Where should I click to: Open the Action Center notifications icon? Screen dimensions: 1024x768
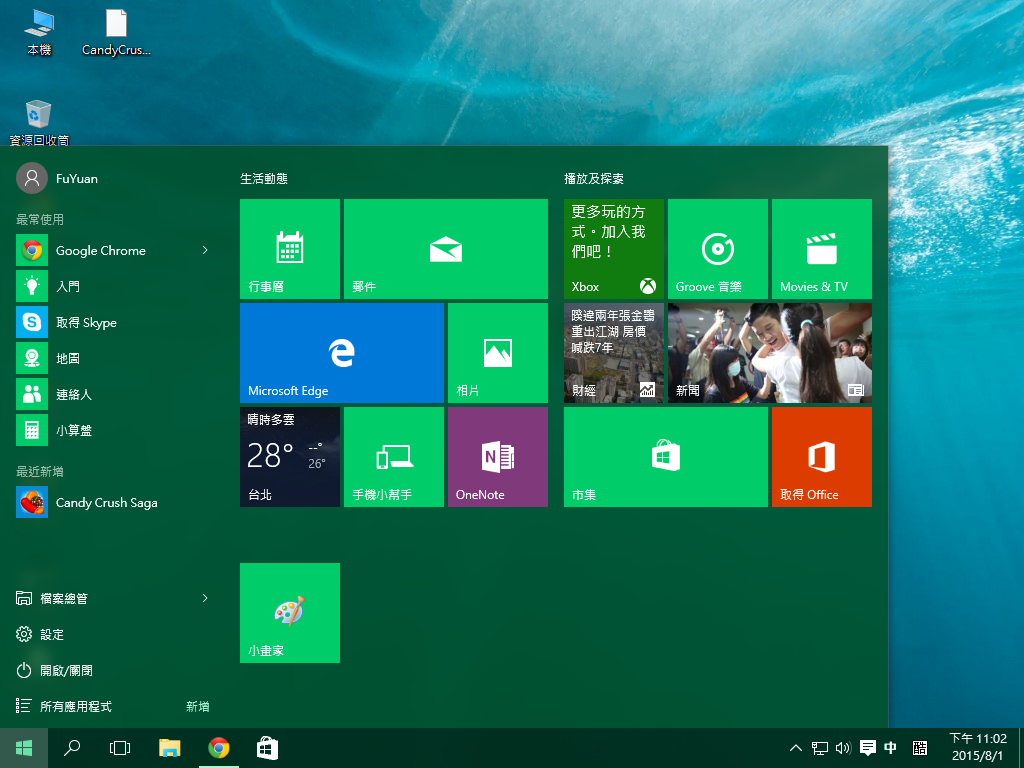point(867,748)
